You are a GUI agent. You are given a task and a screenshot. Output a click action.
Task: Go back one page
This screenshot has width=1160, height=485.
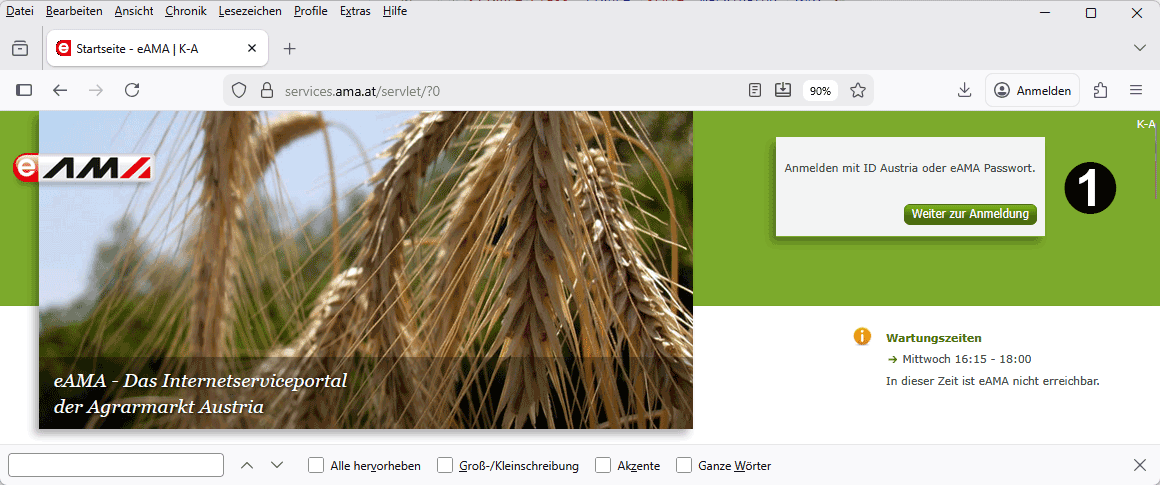tap(60, 90)
